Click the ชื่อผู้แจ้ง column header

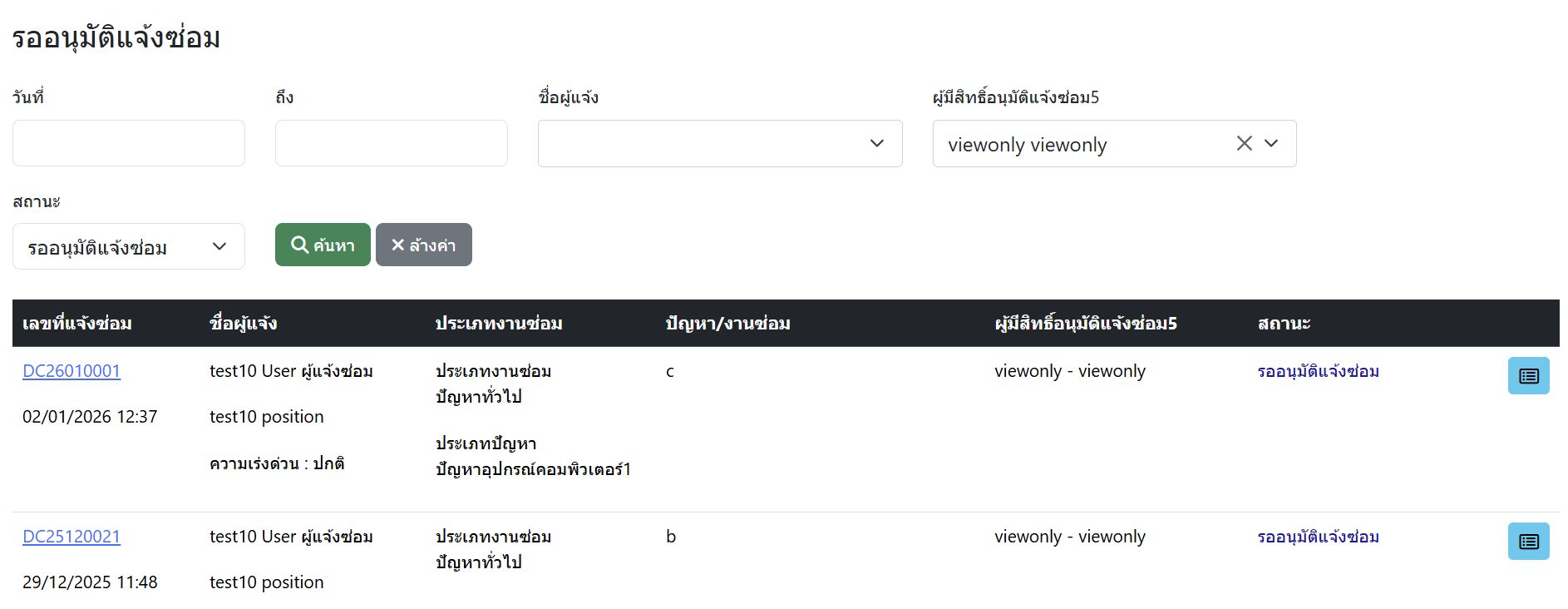pyautogui.click(x=244, y=324)
